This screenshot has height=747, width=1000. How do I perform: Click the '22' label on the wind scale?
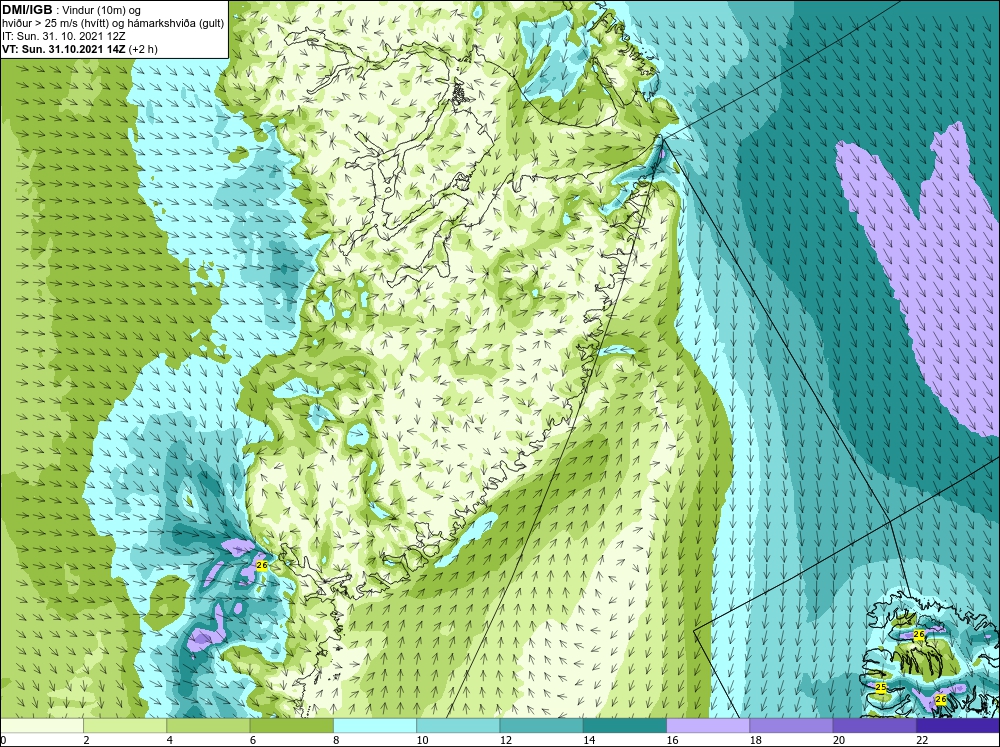[x=922, y=740]
